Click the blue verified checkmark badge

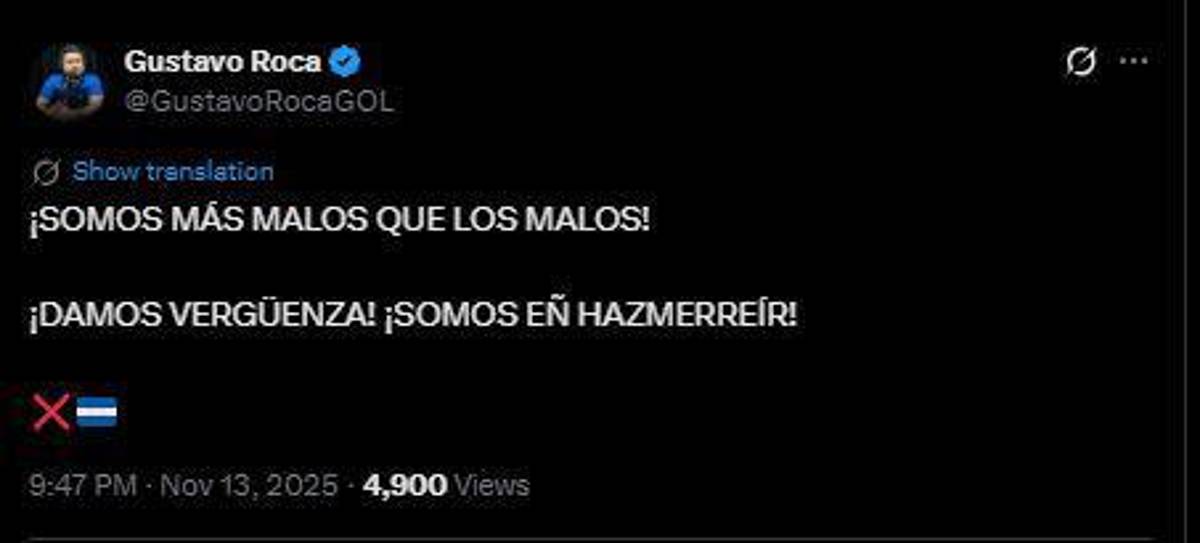(345, 63)
